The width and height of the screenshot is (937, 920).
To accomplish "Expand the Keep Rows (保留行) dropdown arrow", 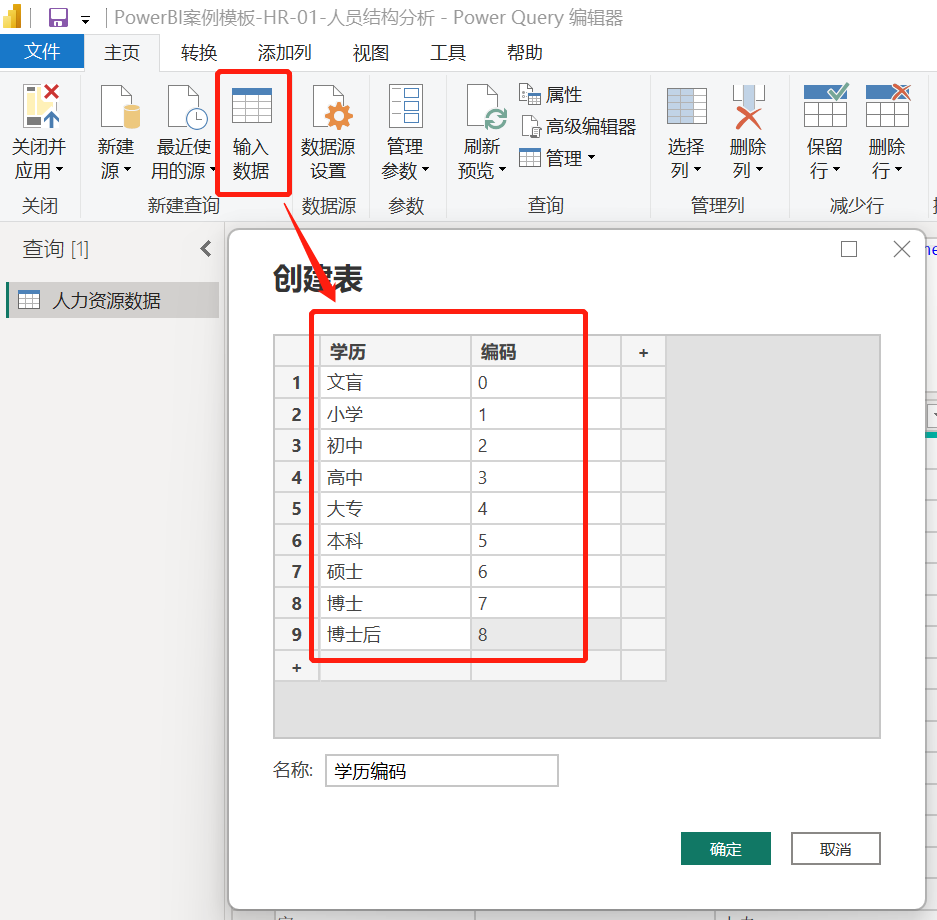I will pos(837,169).
